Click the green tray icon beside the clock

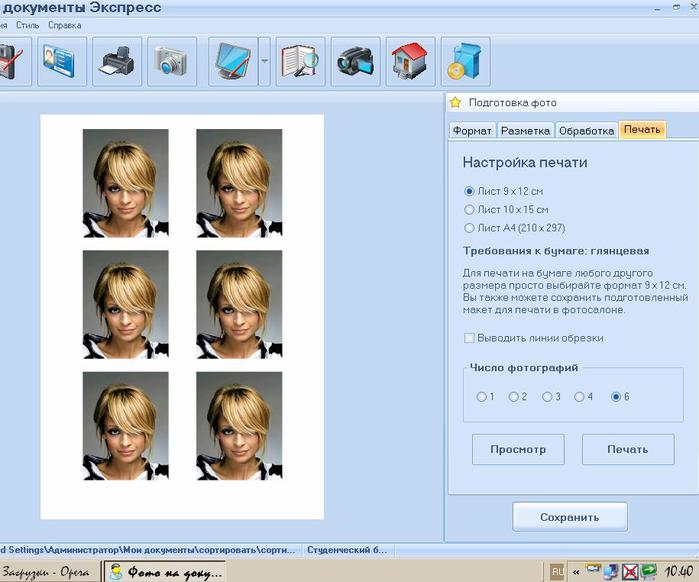pyautogui.click(x=649, y=572)
